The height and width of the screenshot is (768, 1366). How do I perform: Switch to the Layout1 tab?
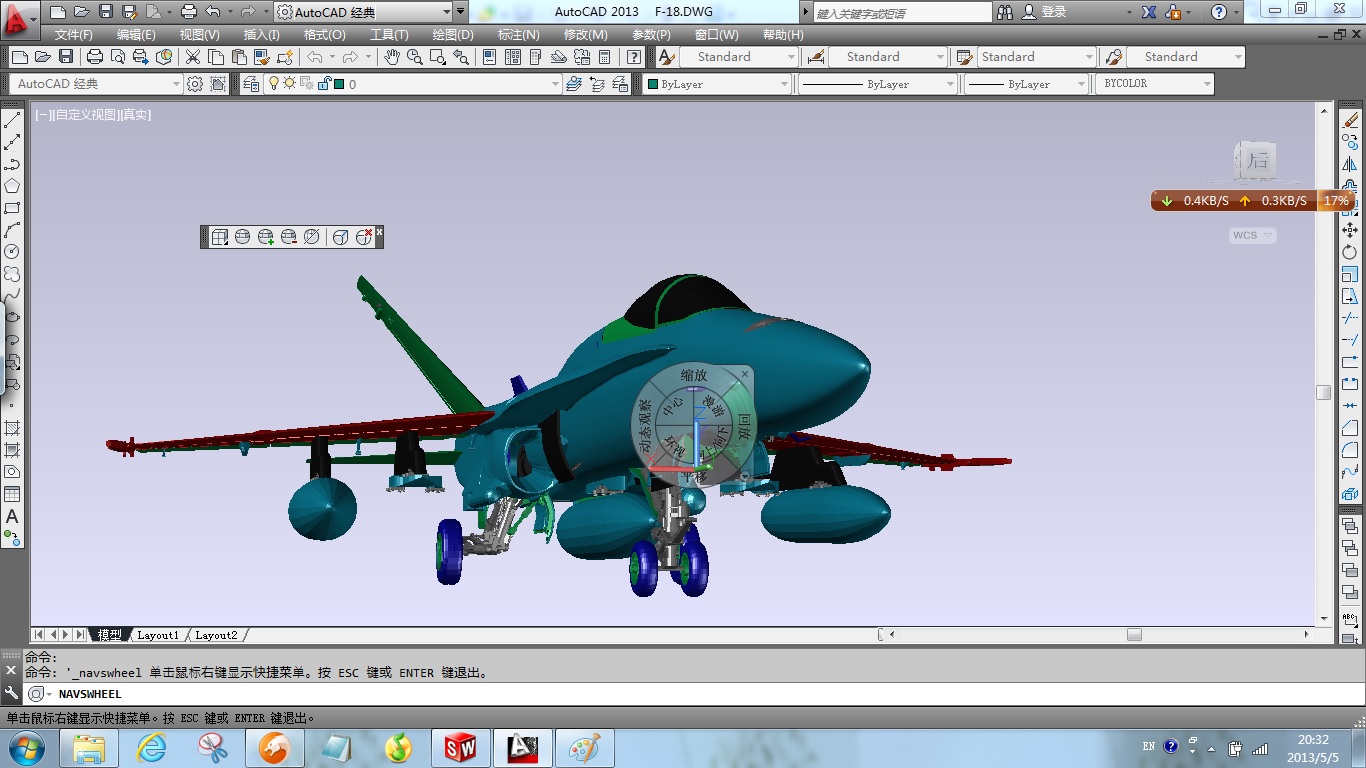click(158, 634)
